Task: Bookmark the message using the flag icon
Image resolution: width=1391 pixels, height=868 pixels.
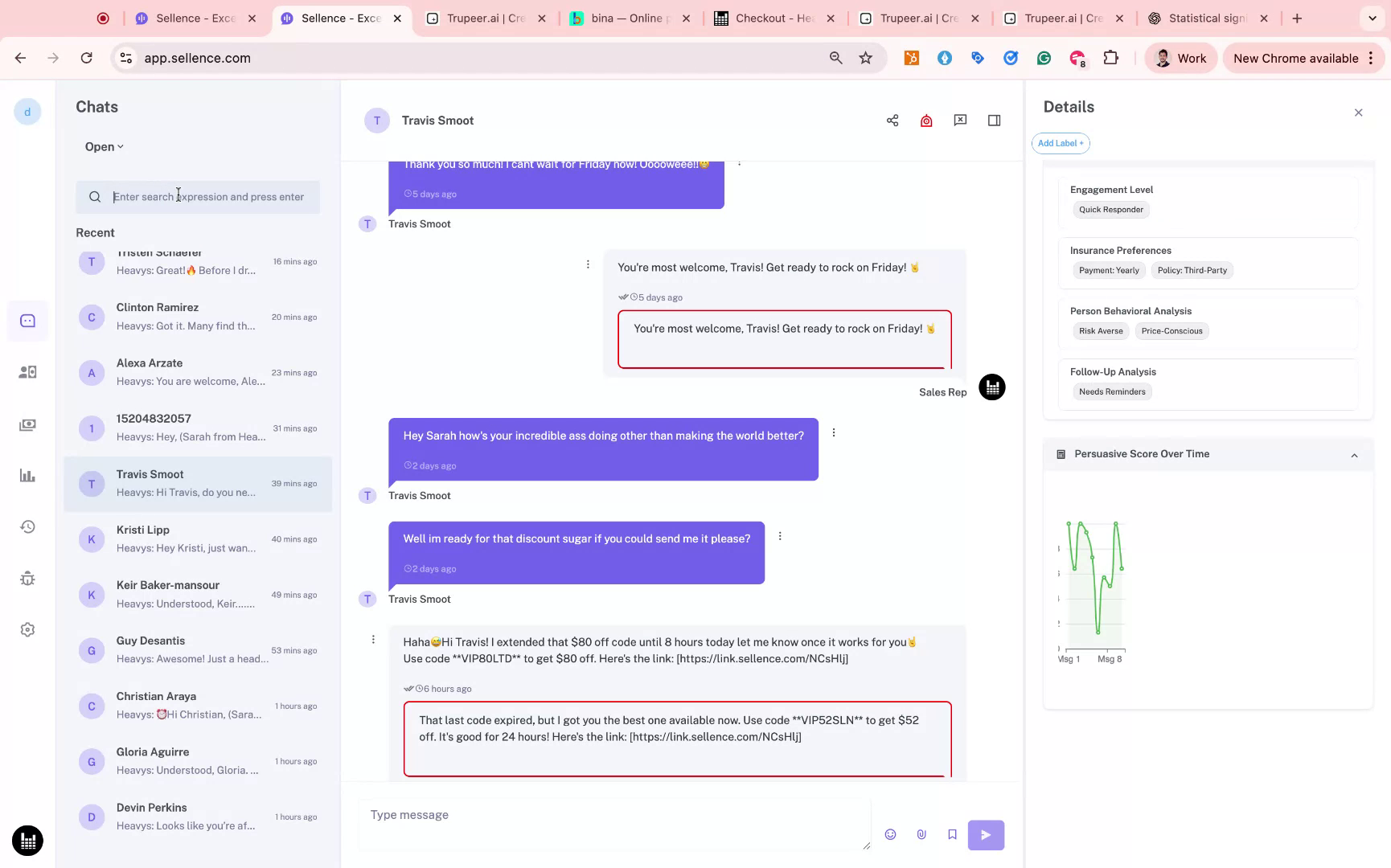Action: (952, 834)
